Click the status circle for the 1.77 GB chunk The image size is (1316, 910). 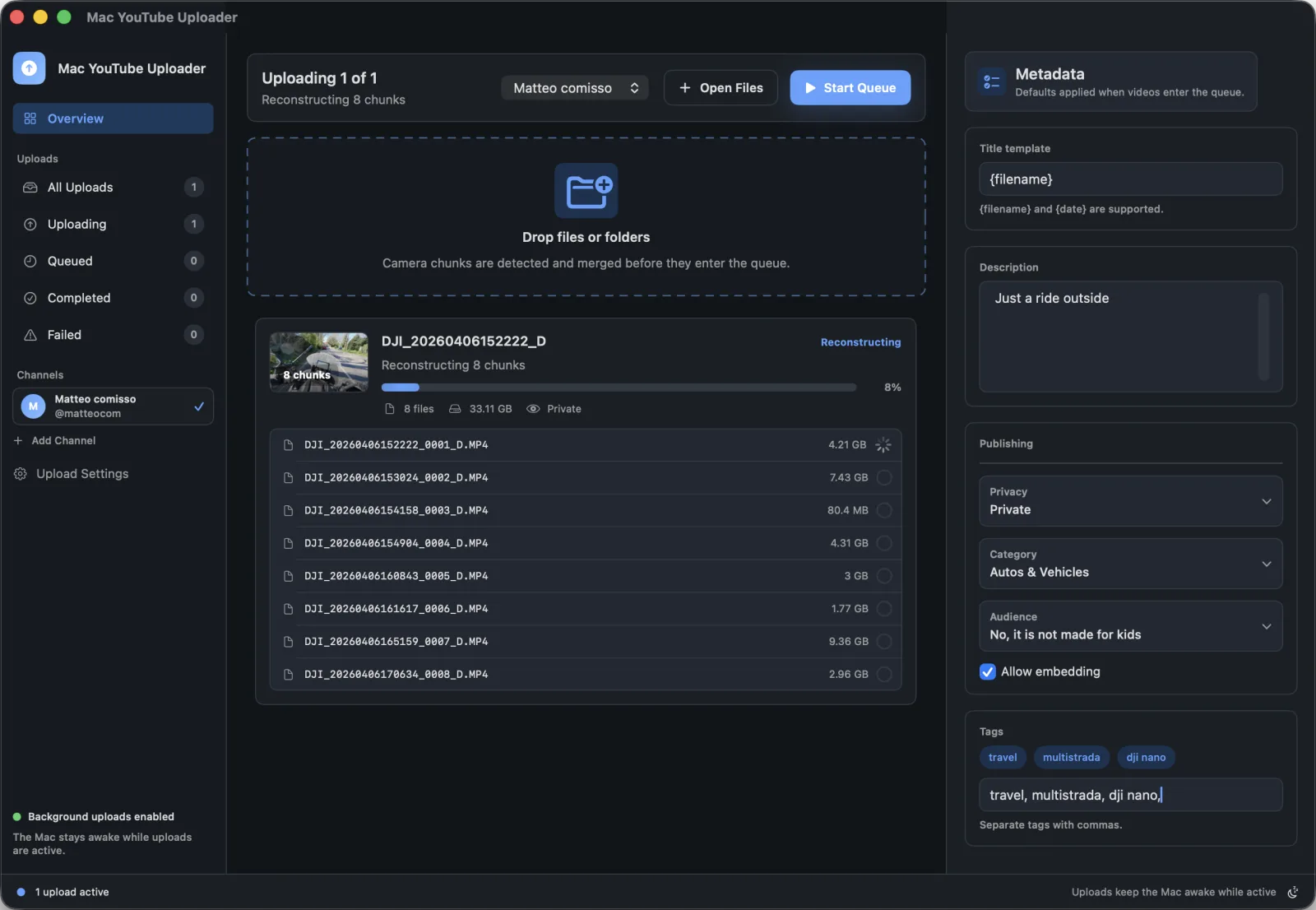(x=884, y=609)
